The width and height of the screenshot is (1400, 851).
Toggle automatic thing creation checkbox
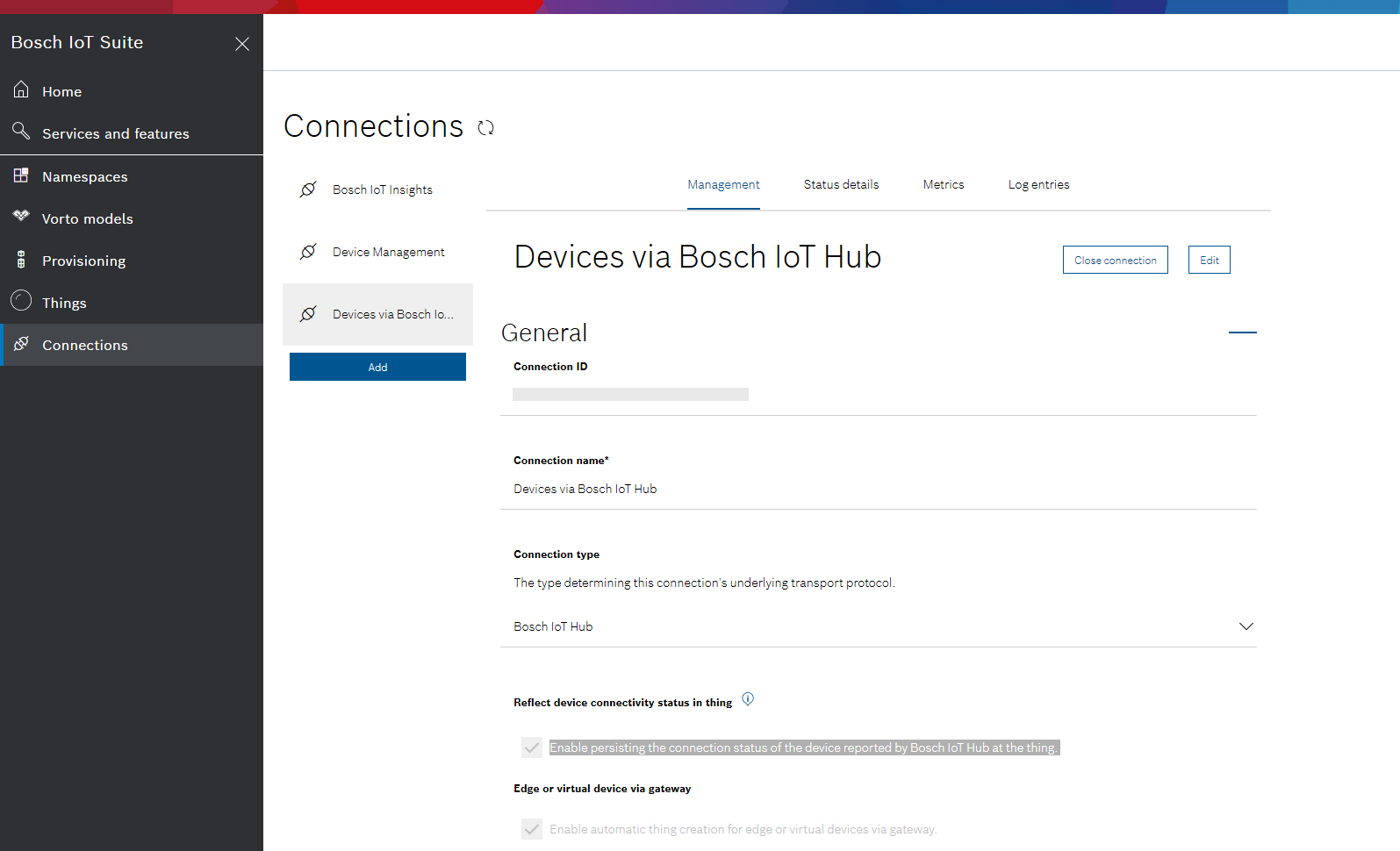click(532, 829)
